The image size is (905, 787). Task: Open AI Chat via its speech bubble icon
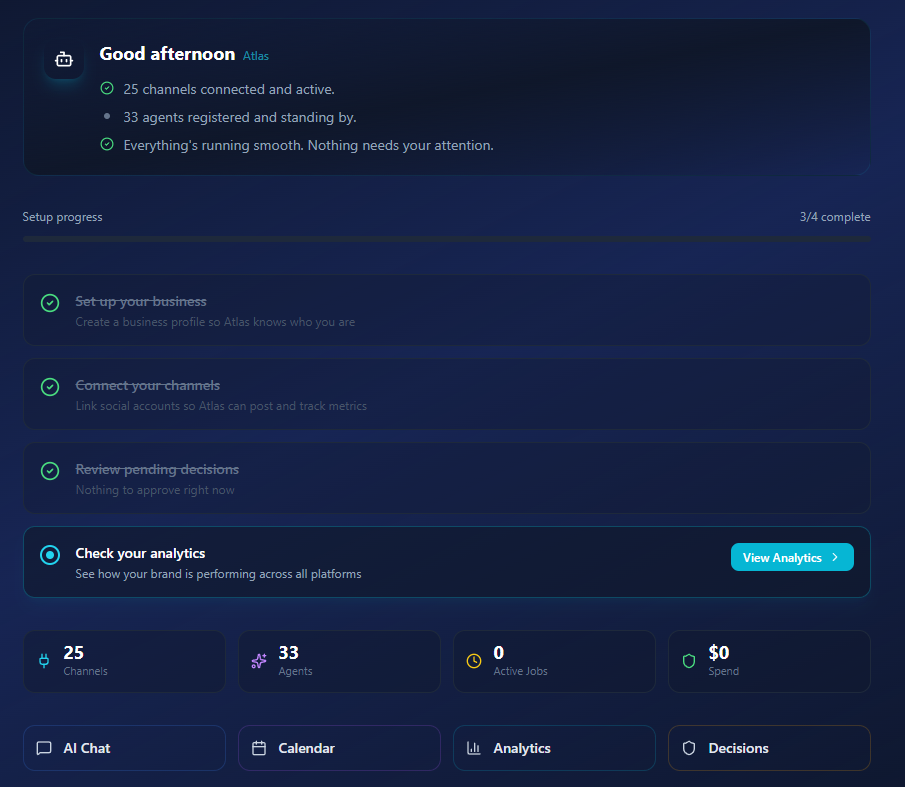[x=42, y=747]
